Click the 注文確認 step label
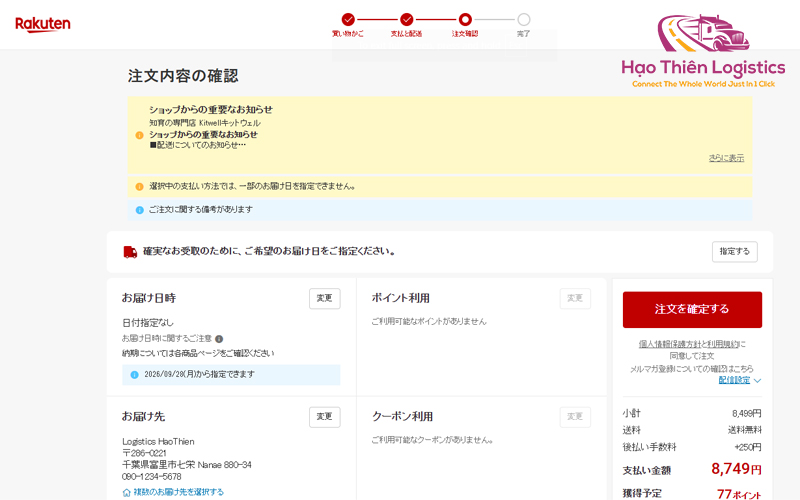Image resolution: width=800 pixels, height=500 pixels. point(465,34)
